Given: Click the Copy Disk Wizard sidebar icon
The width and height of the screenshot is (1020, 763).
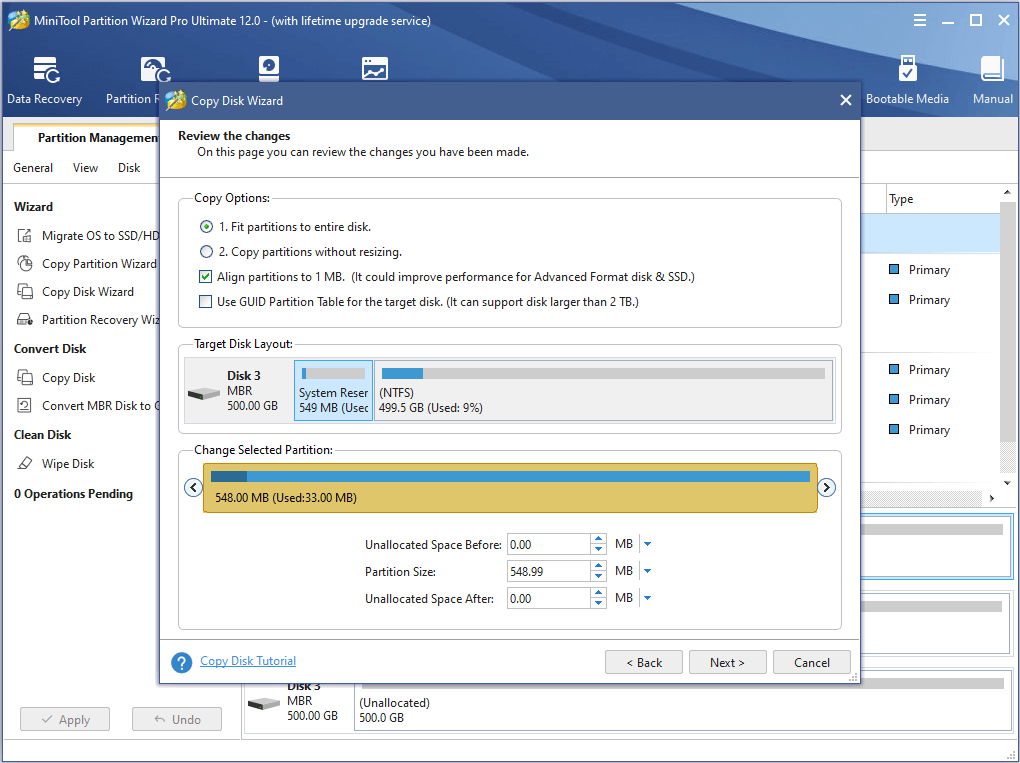Looking at the screenshot, I should (x=25, y=291).
